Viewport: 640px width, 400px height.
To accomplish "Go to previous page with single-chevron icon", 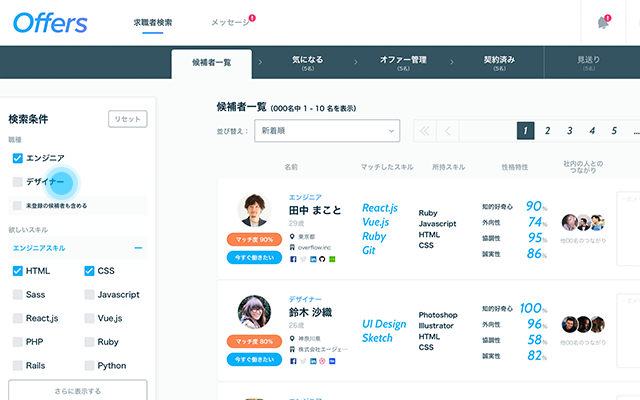I will click(448, 131).
